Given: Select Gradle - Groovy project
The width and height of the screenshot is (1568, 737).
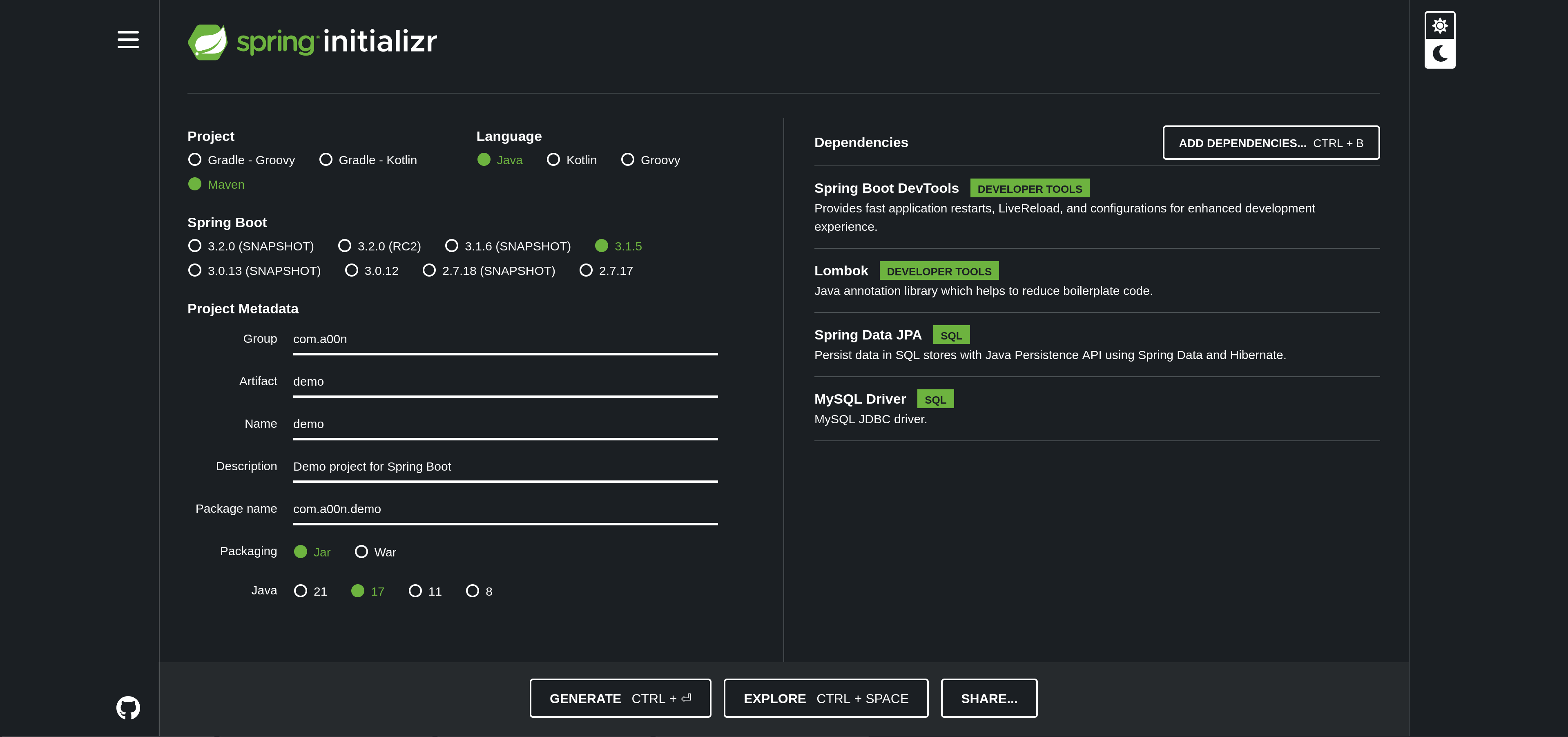Looking at the screenshot, I should pyautogui.click(x=242, y=160).
